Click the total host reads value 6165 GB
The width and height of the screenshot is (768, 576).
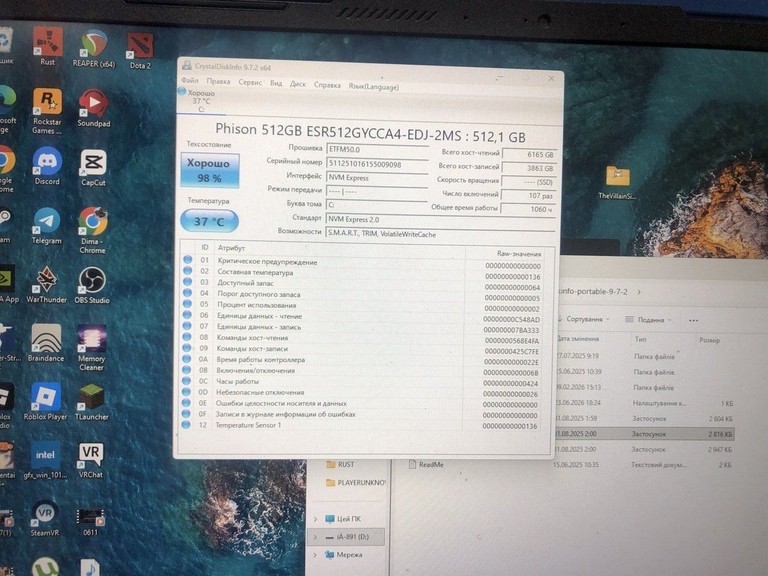point(529,154)
